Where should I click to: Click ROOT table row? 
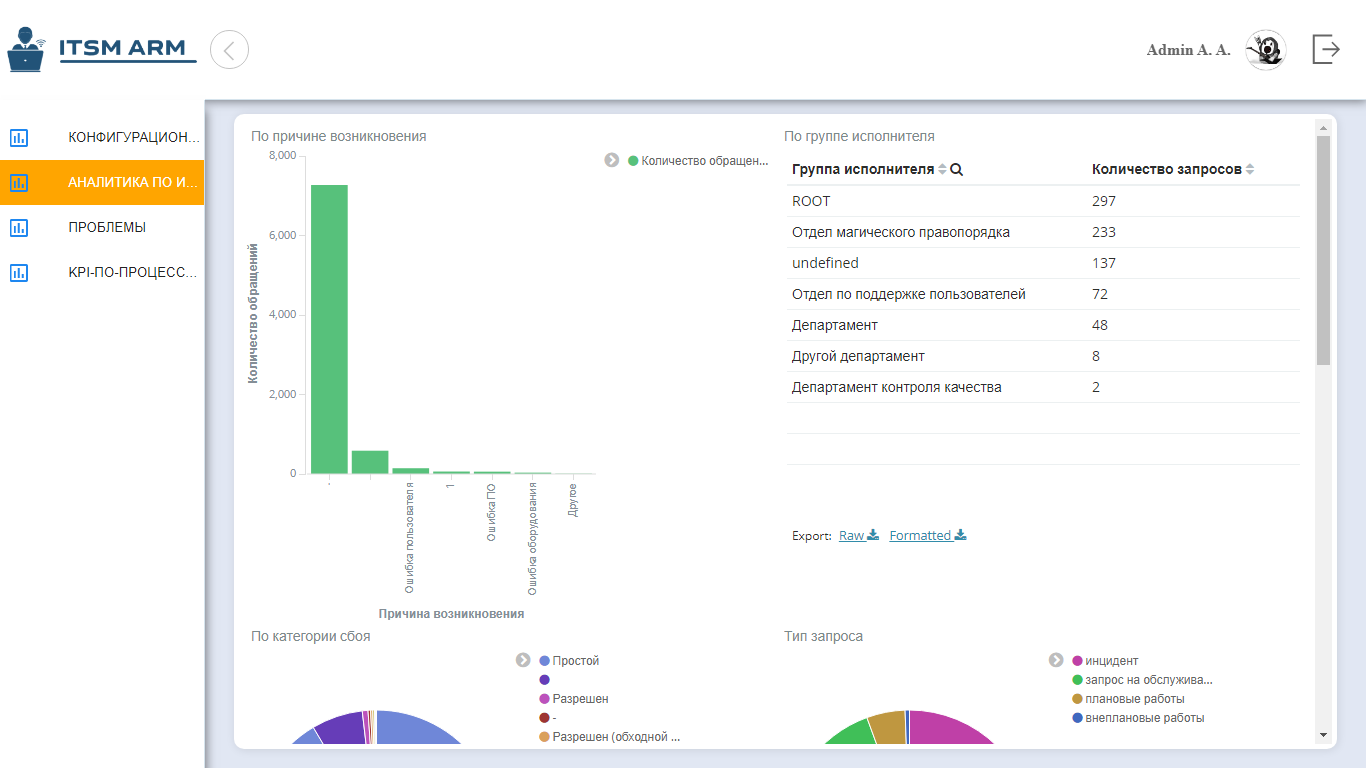(1043, 201)
